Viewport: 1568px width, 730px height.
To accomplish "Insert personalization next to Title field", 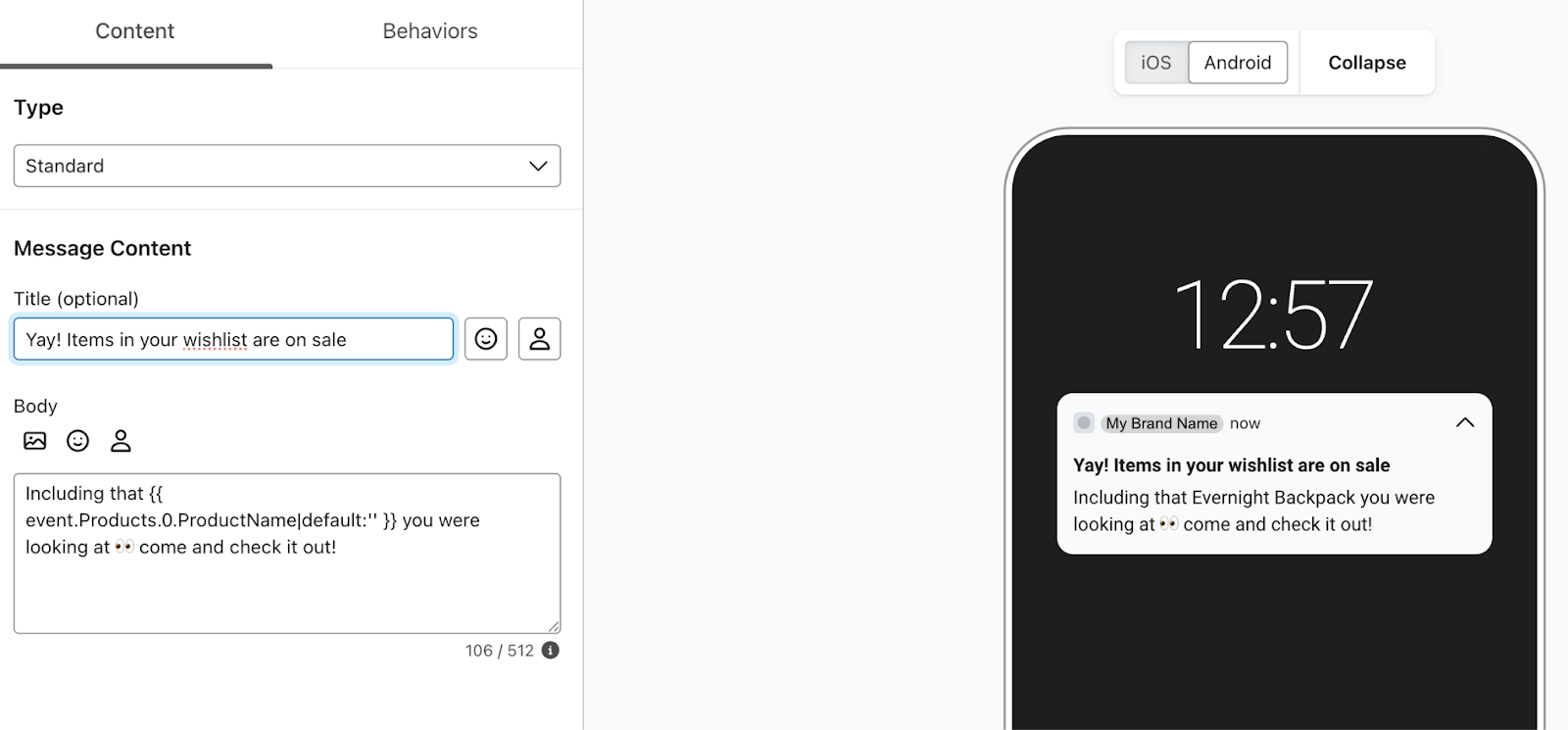I will (x=540, y=339).
